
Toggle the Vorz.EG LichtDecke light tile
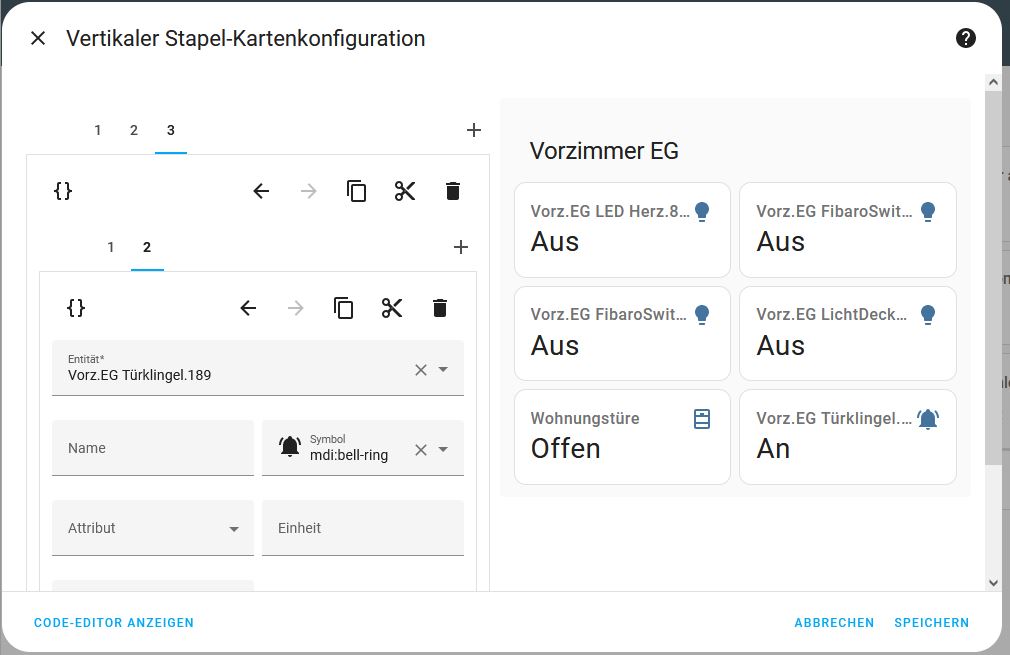click(x=847, y=331)
